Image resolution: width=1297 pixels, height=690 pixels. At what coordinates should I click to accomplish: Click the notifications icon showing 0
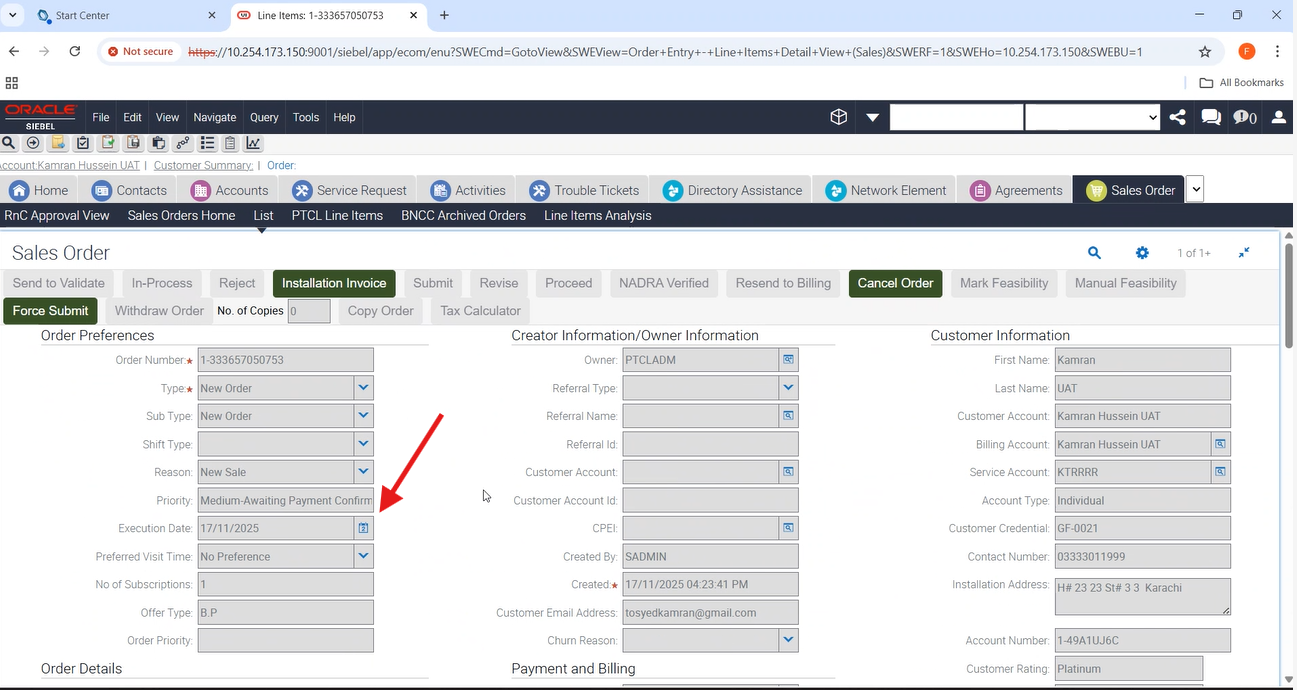pyautogui.click(x=1245, y=117)
